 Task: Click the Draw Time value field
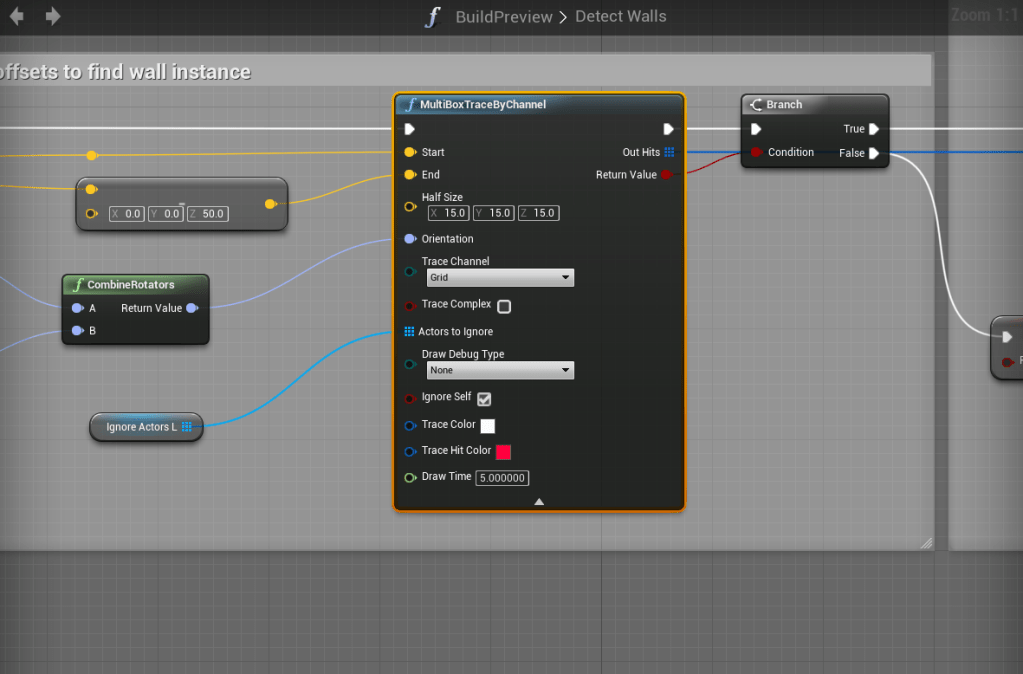[502, 478]
